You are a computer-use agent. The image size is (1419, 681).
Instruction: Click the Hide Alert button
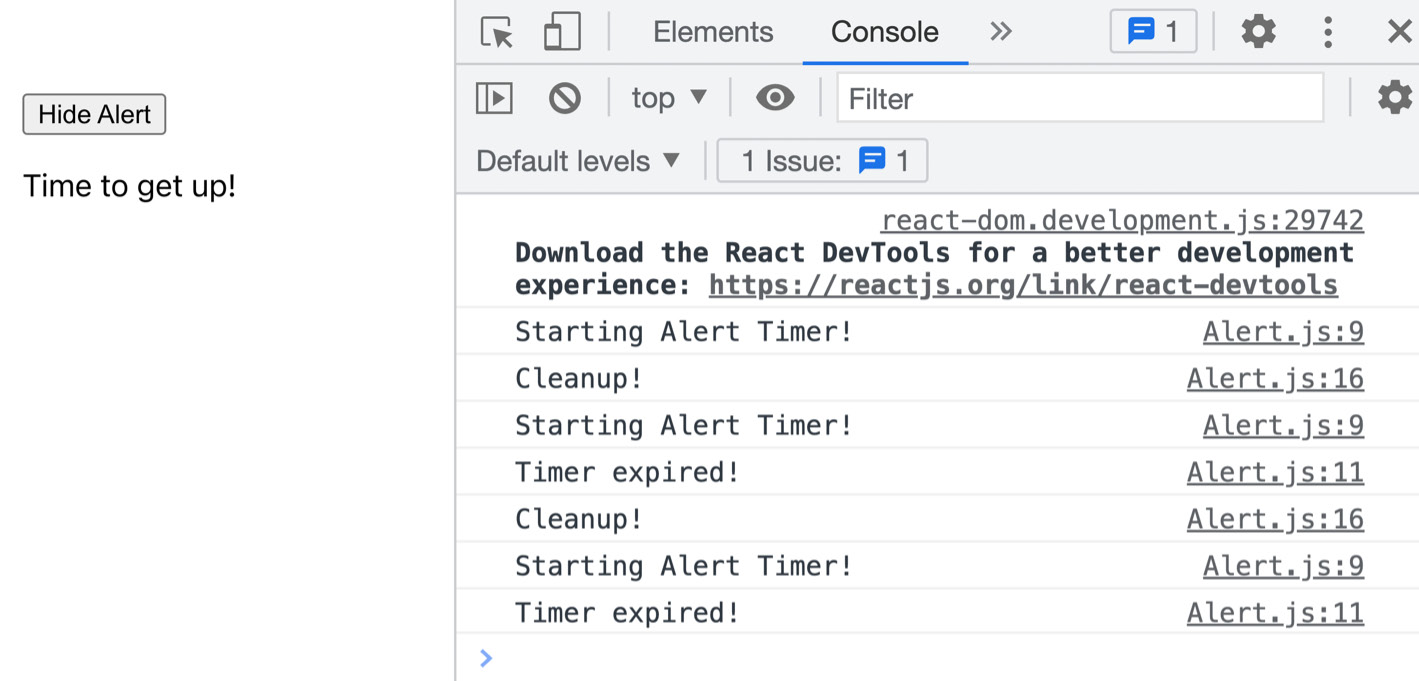coord(94,114)
